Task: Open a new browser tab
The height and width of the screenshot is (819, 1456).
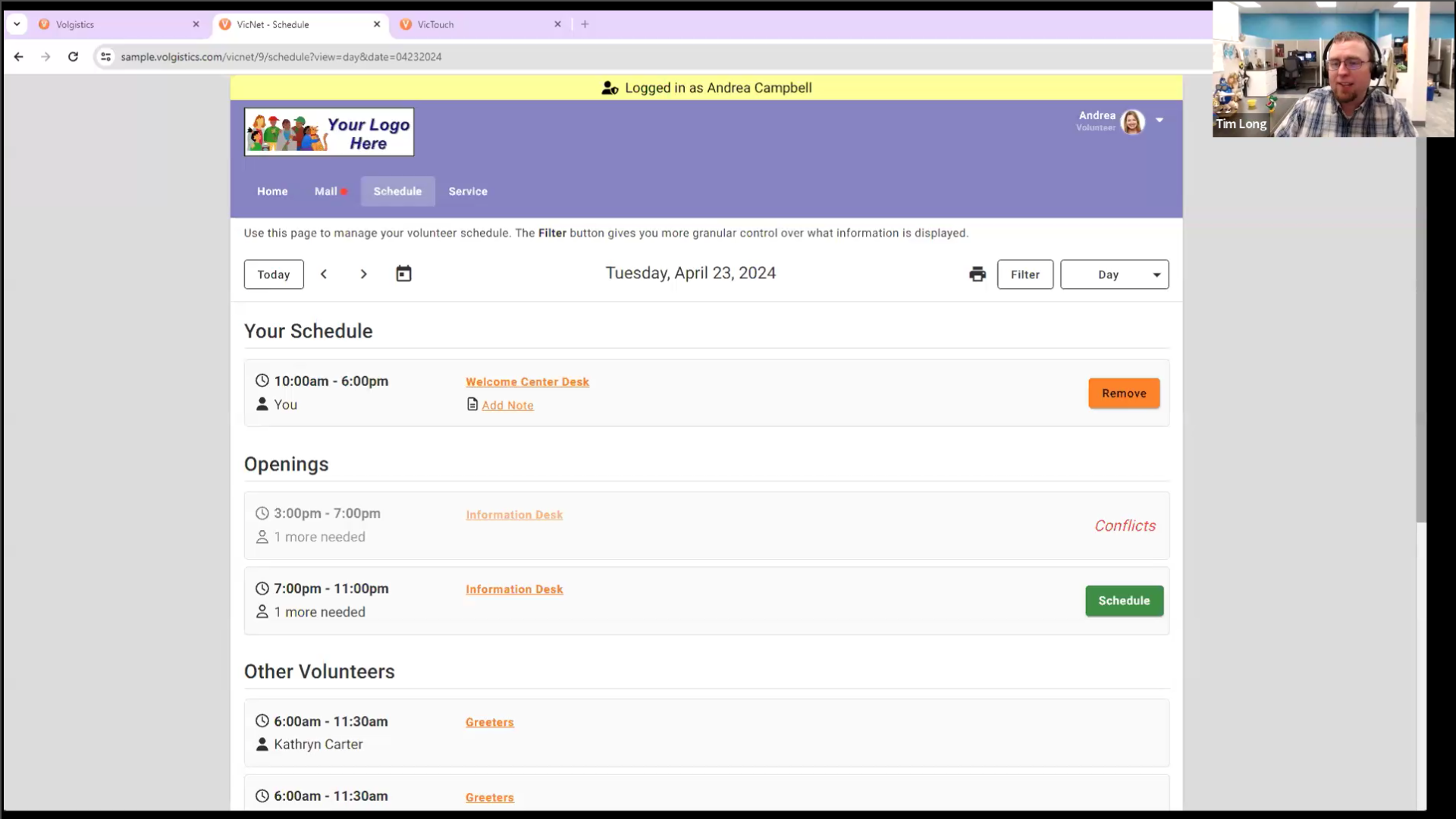Action: [x=585, y=24]
